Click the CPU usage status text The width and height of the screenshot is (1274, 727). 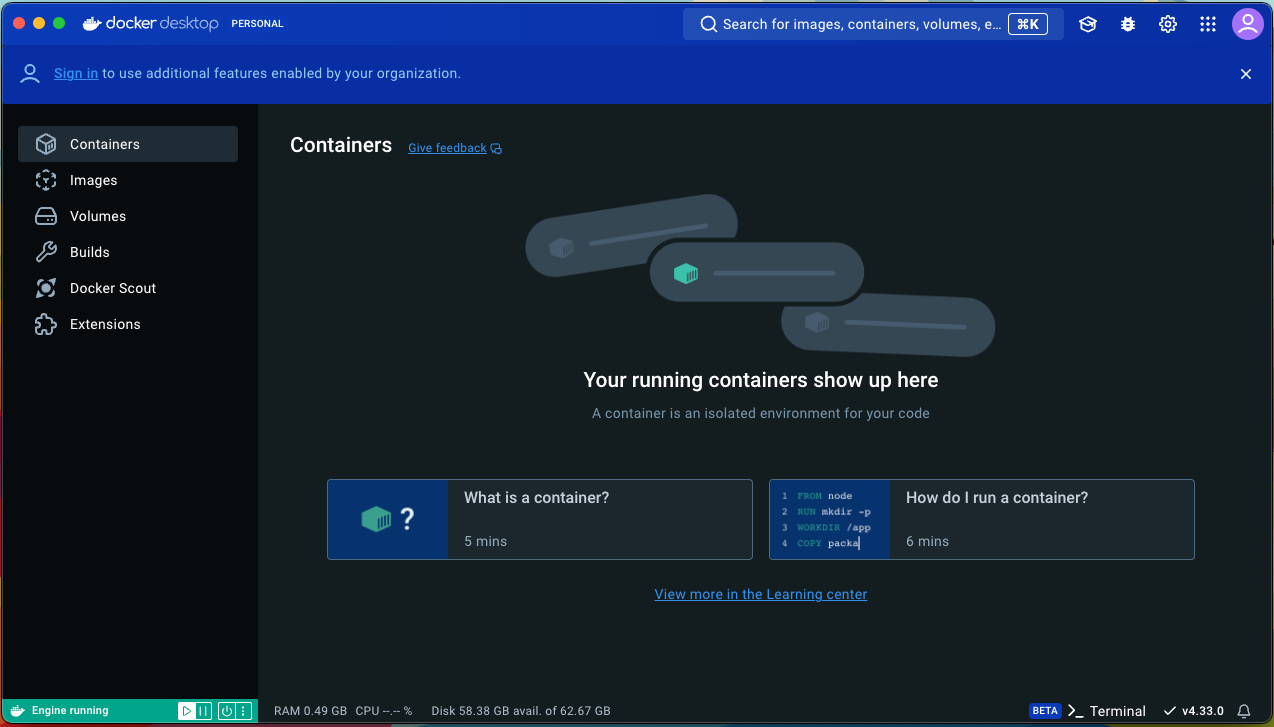point(384,711)
